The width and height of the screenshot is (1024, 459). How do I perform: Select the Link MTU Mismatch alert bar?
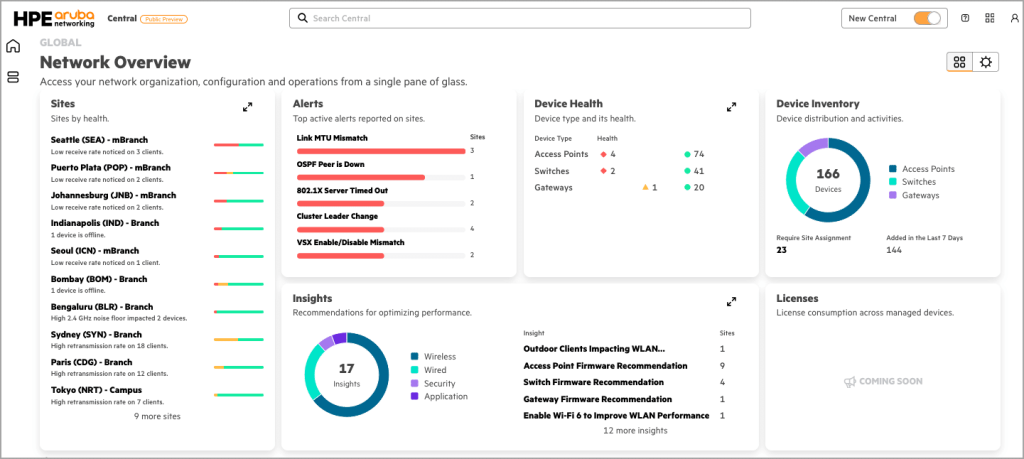click(x=381, y=151)
